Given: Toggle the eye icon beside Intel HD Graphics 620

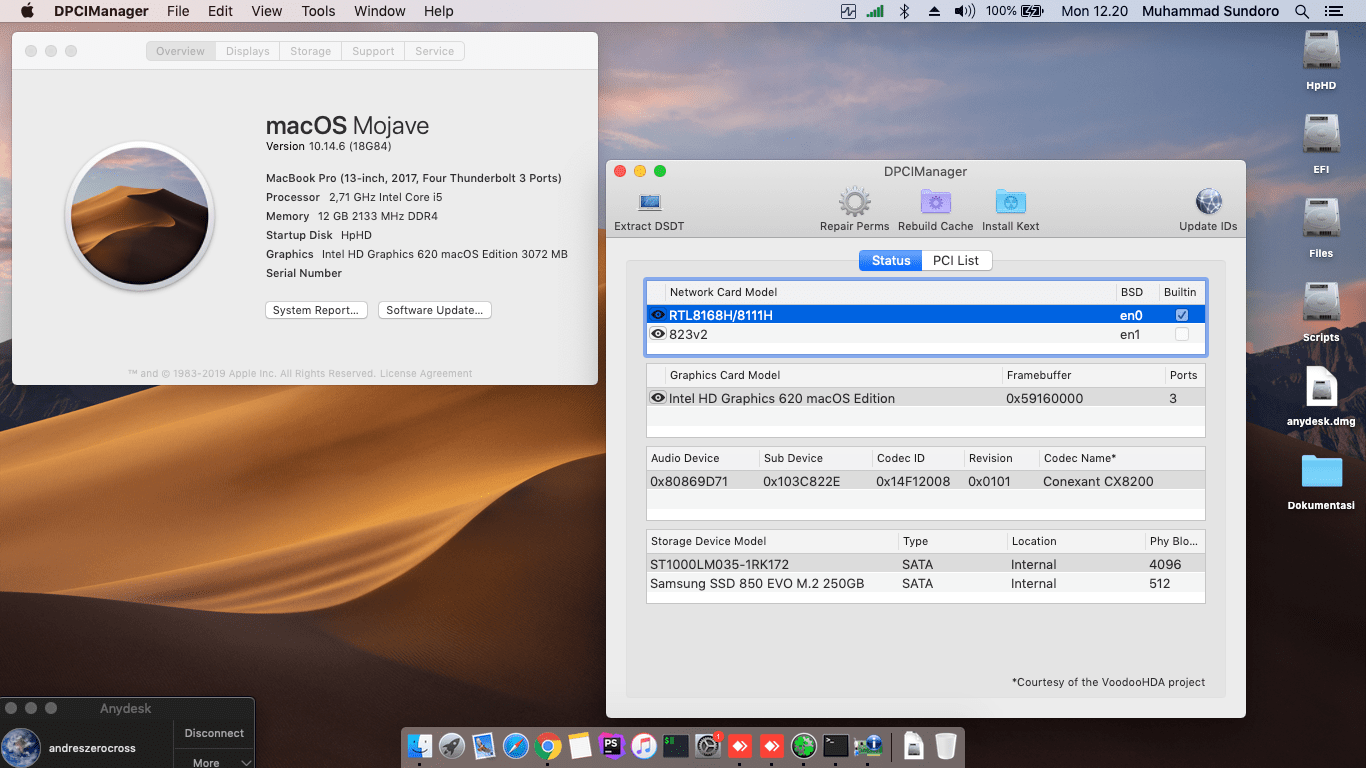Looking at the screenshot, I should [x=658, y=397].
